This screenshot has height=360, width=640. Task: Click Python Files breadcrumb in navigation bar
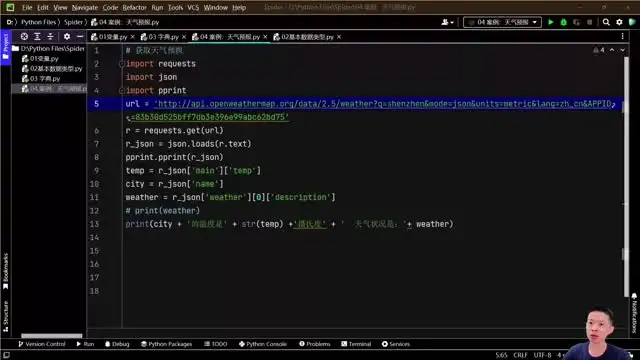point(38,22)
